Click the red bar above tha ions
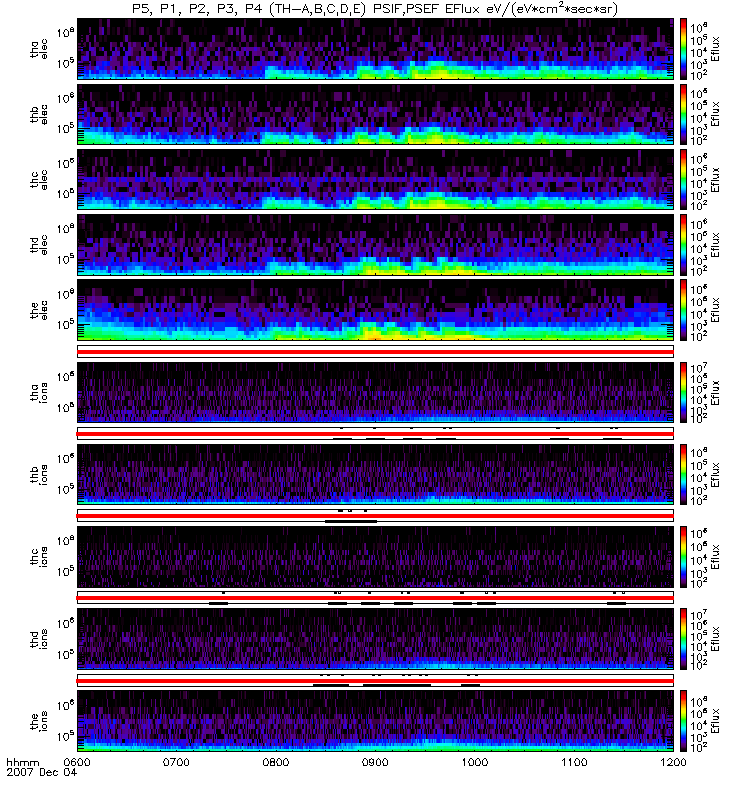 coord(376,352)
